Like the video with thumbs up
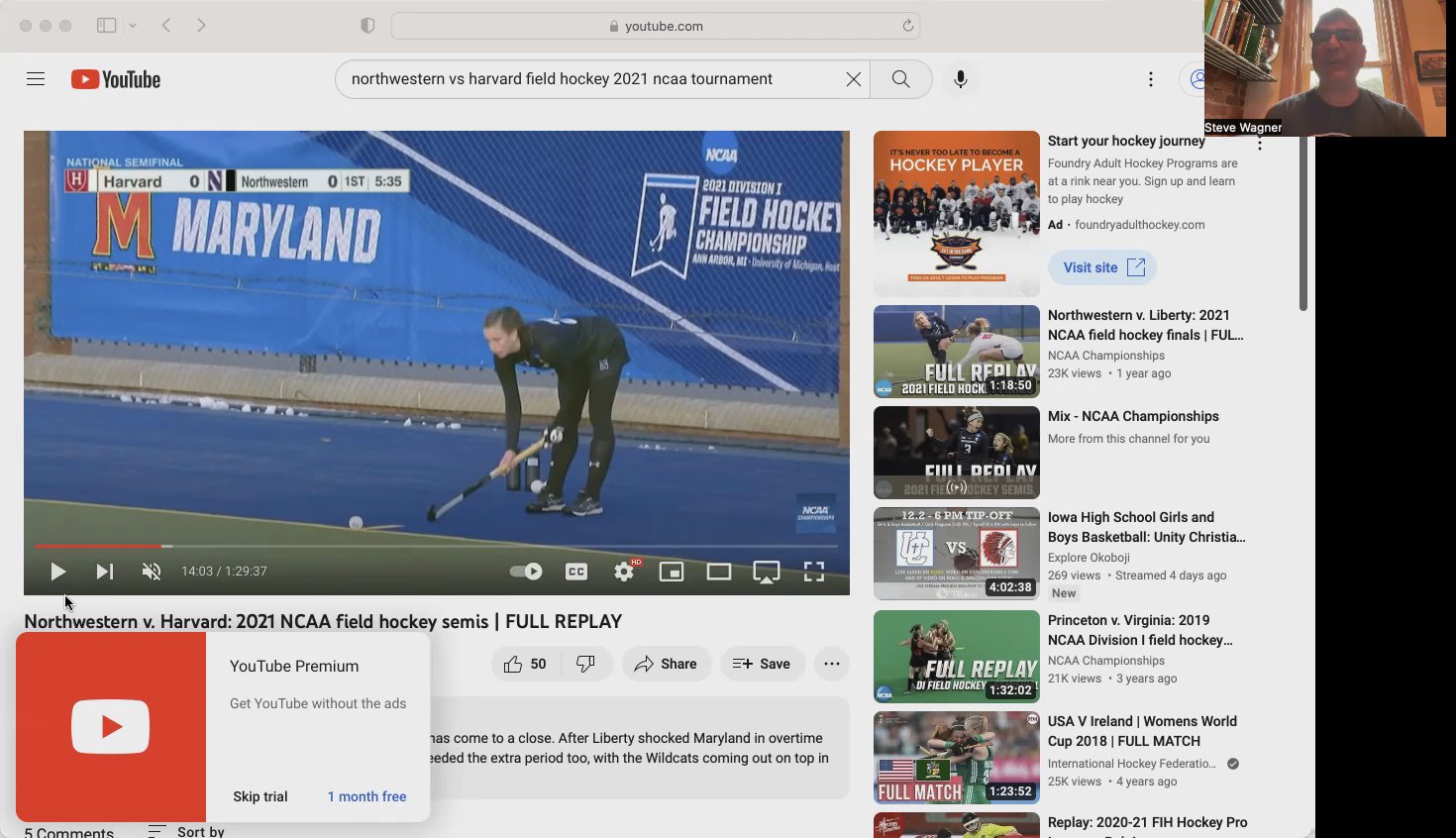 click(526, 664)
